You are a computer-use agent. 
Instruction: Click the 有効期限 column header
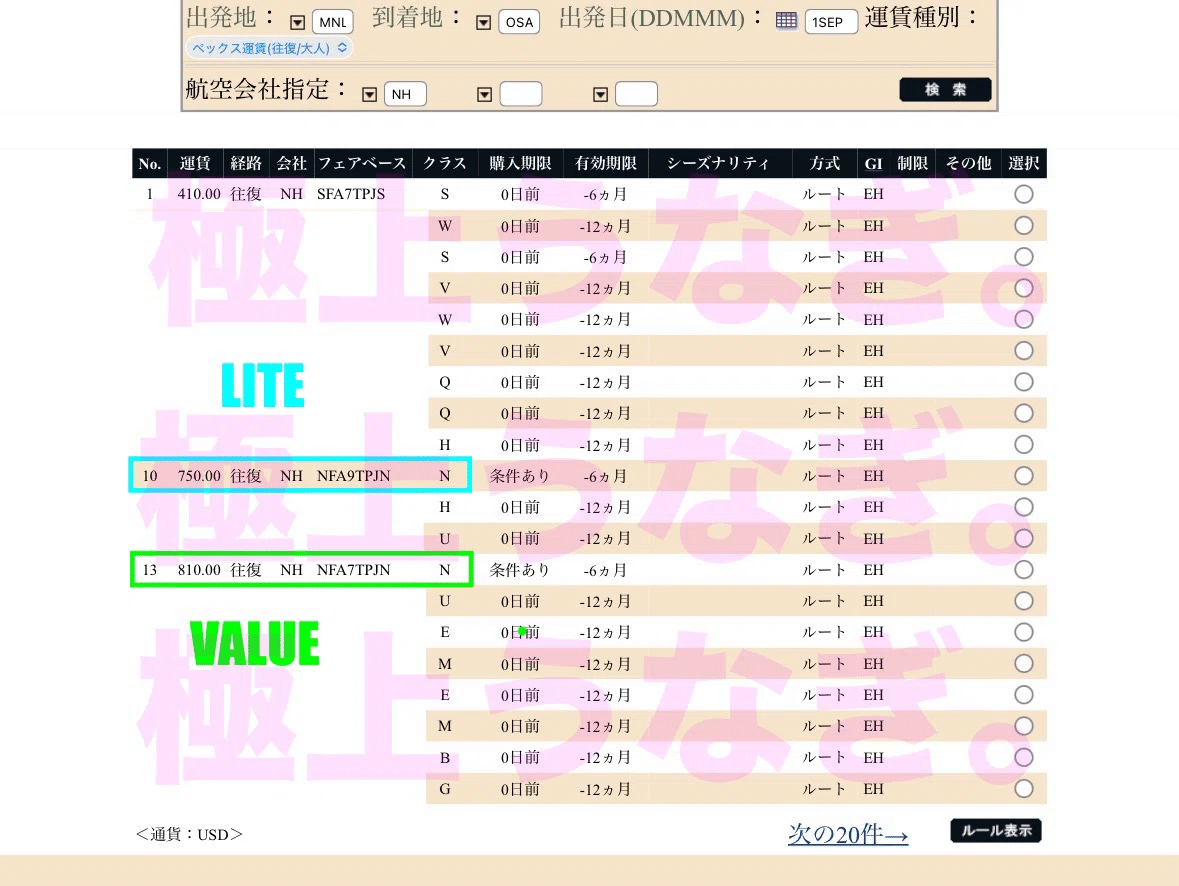pos(606,163)
